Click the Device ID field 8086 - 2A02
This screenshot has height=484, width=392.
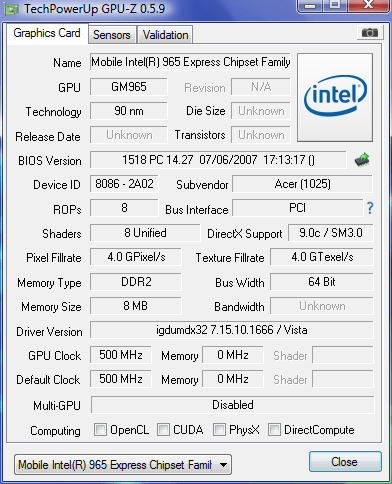124,184
